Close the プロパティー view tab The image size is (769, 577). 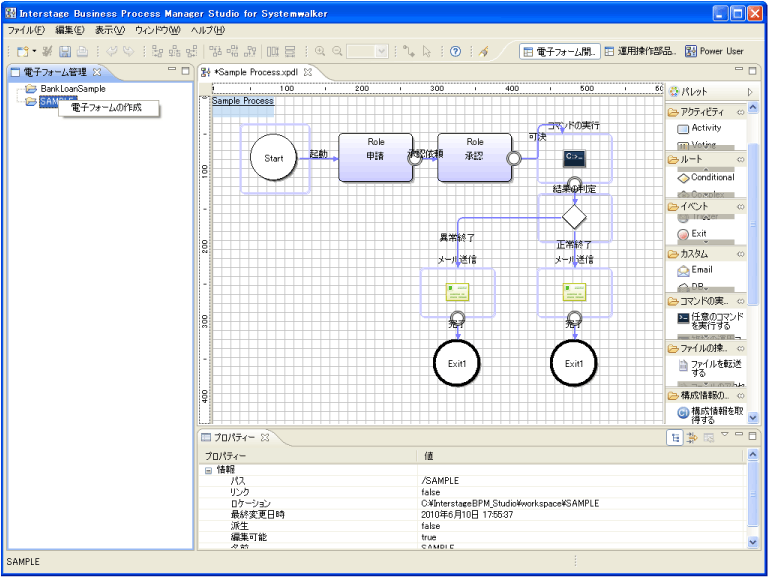265,437
